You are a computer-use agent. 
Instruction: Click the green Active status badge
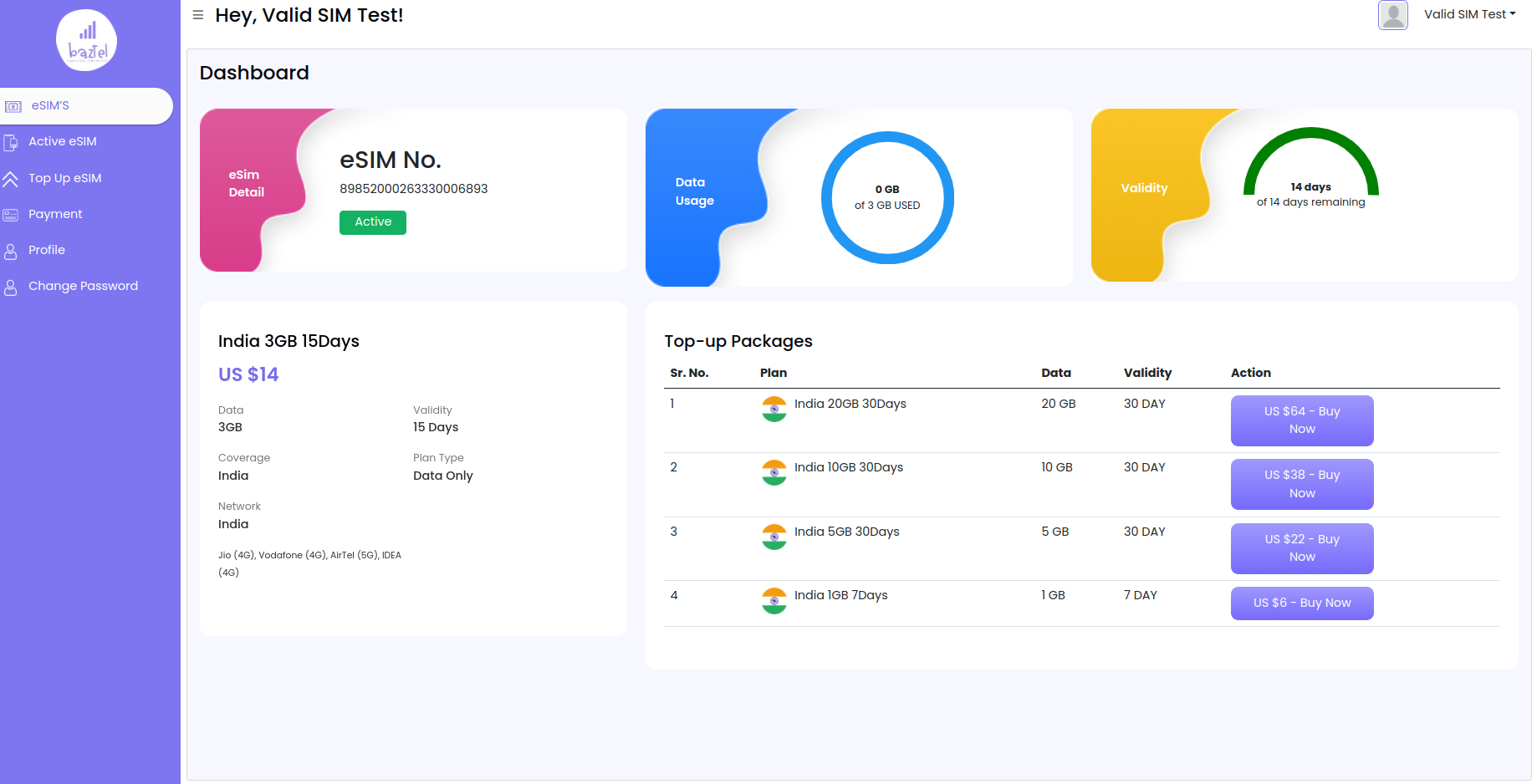373,222
